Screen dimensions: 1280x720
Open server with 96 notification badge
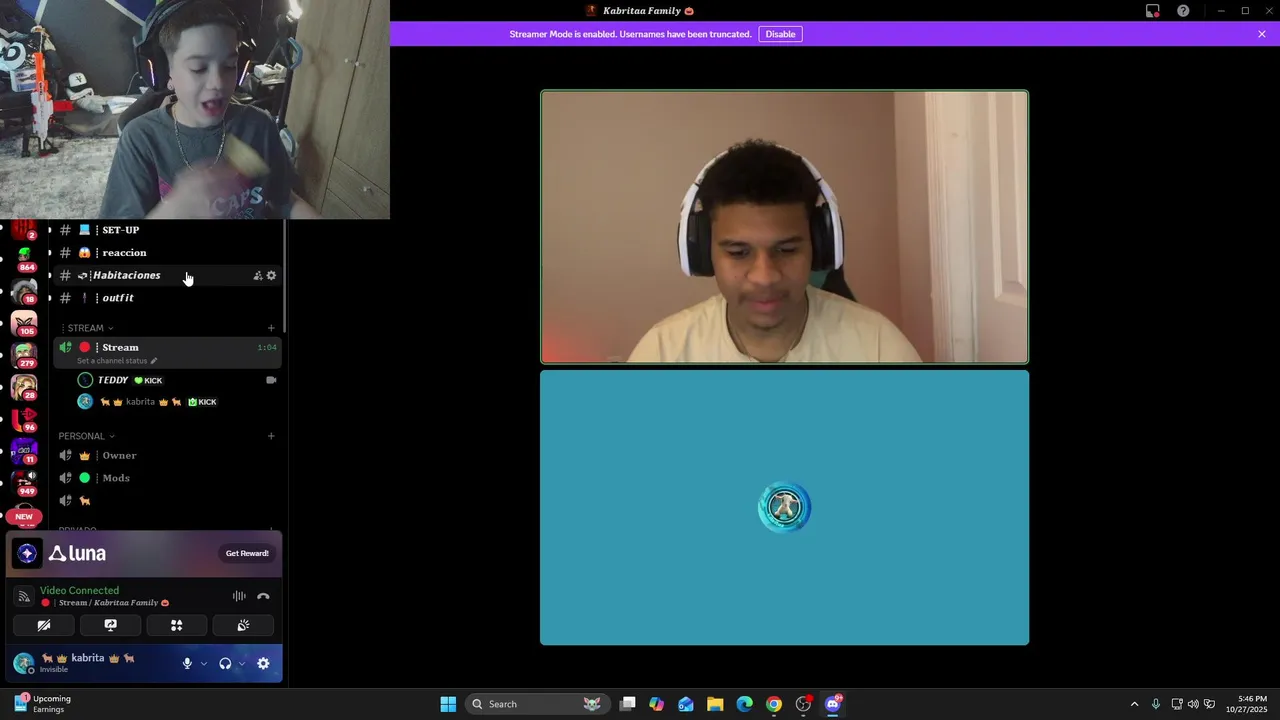click(24, 419)
